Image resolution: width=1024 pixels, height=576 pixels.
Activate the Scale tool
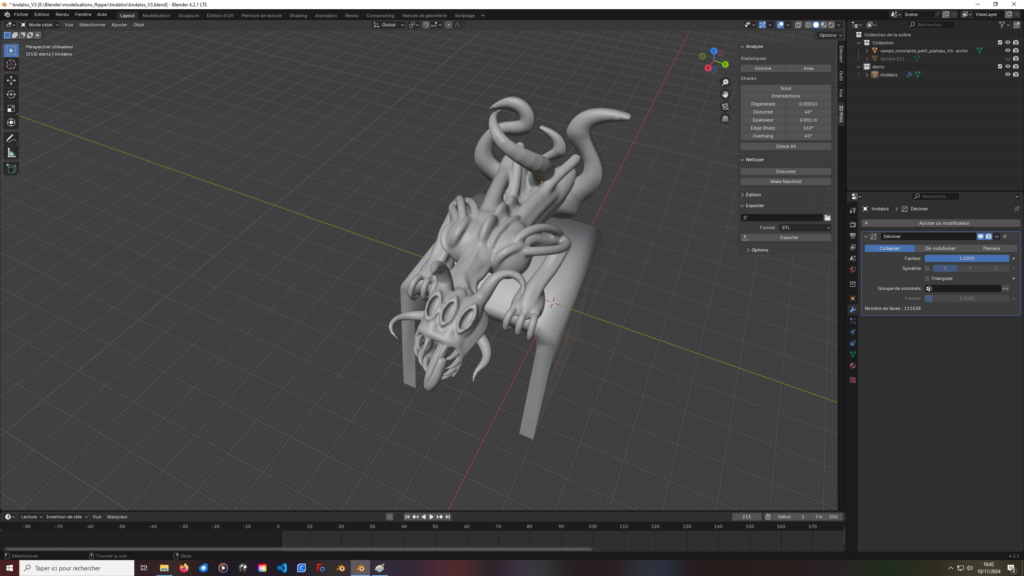[11, 109]
